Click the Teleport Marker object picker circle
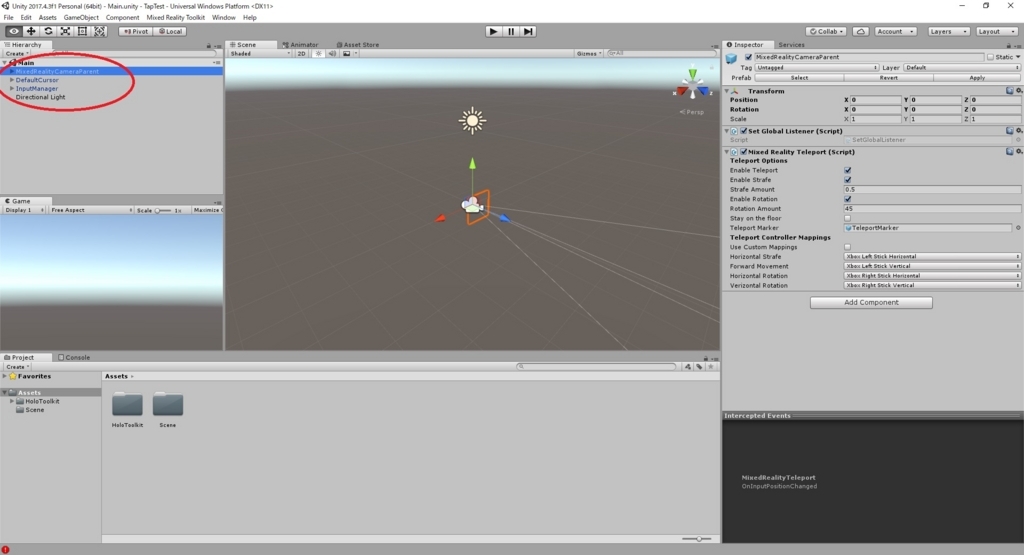Viewport: 1024px width, 555px height. pyautogui.click(x=1017, y=228)
